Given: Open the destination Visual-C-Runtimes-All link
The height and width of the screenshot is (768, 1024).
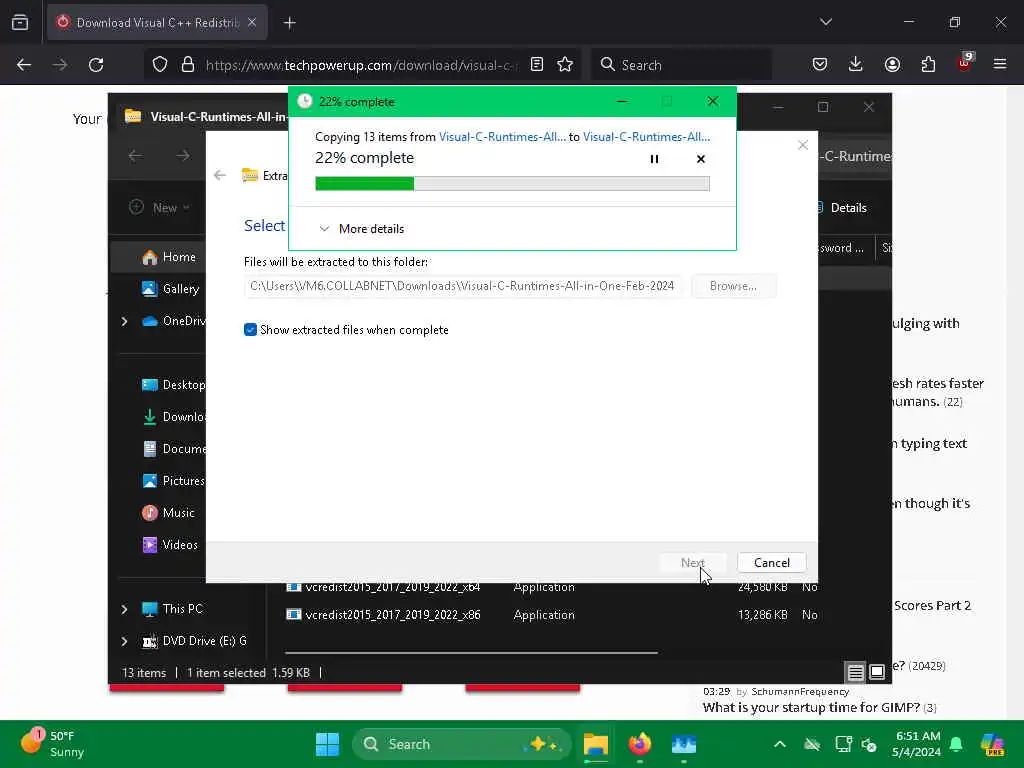Looking at the screenshot, I should pos(646,136).
